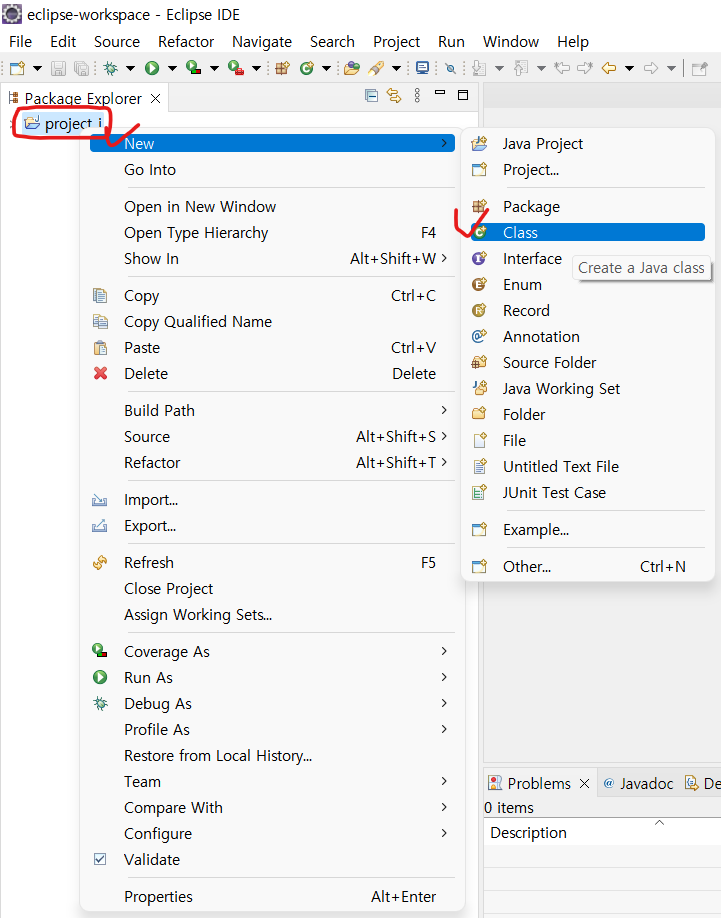Click the Back navigation arrow in toolbar

click(609, 68)
